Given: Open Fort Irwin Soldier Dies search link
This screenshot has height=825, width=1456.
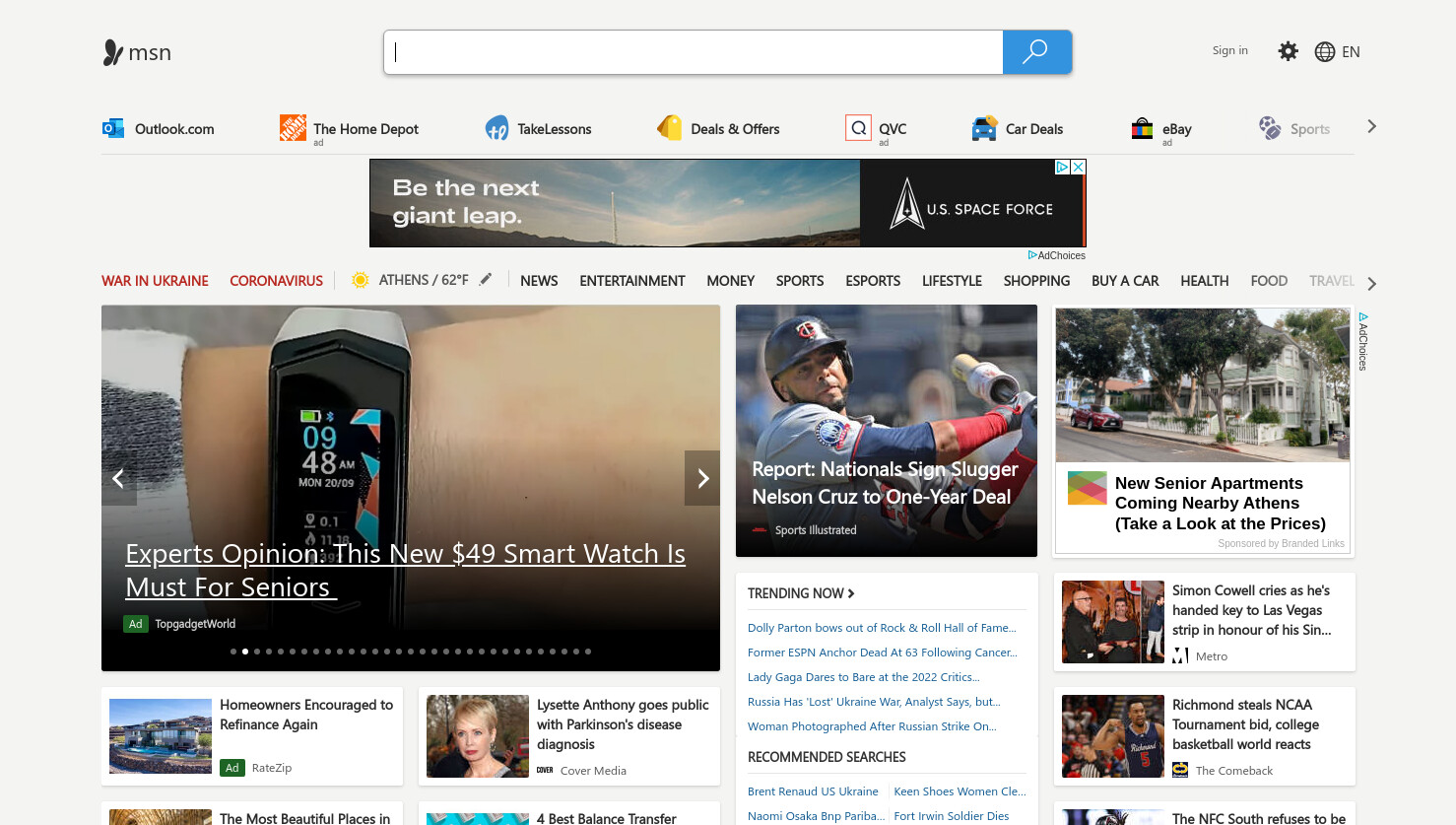Looking at the screenshot, I should tap(951, 816).
